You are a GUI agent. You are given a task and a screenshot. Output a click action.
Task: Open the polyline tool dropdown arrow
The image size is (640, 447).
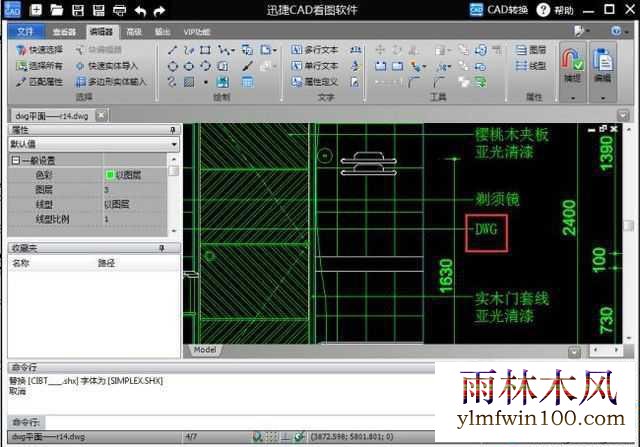tap(233, 50)
